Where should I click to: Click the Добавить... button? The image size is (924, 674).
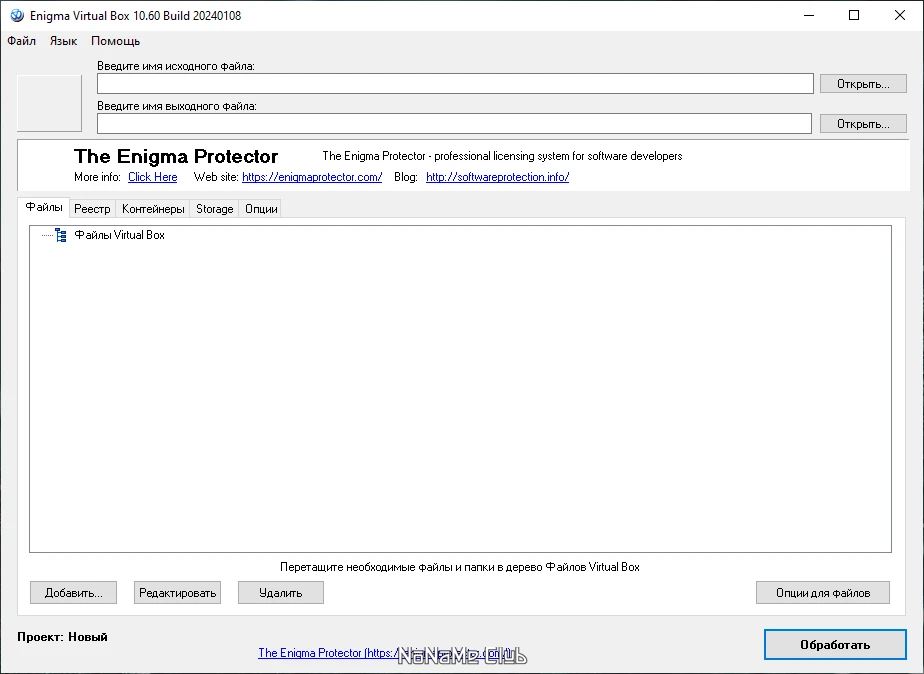coord(74,593)
